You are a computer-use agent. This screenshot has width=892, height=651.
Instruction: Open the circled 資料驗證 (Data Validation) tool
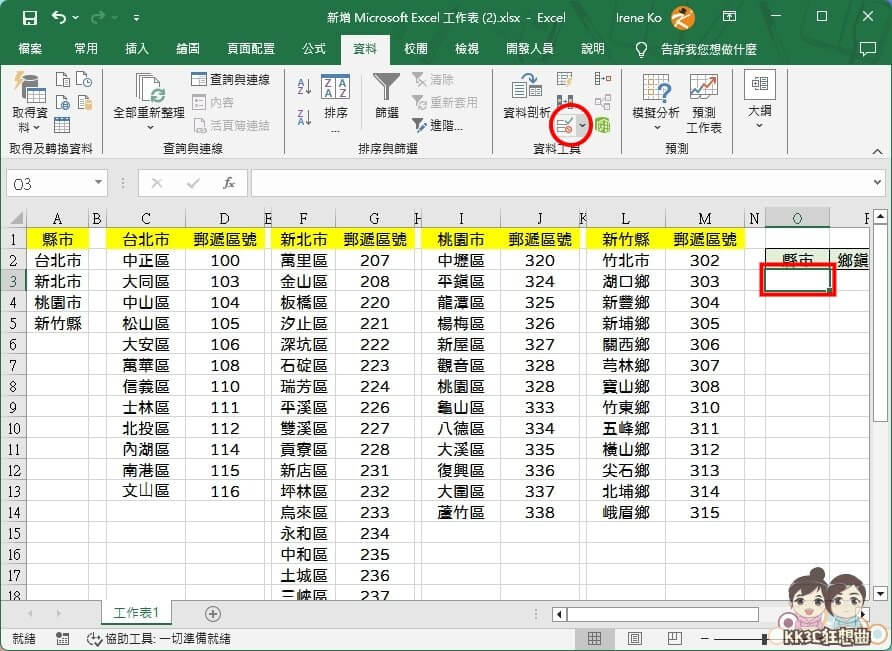click(568, 125)
